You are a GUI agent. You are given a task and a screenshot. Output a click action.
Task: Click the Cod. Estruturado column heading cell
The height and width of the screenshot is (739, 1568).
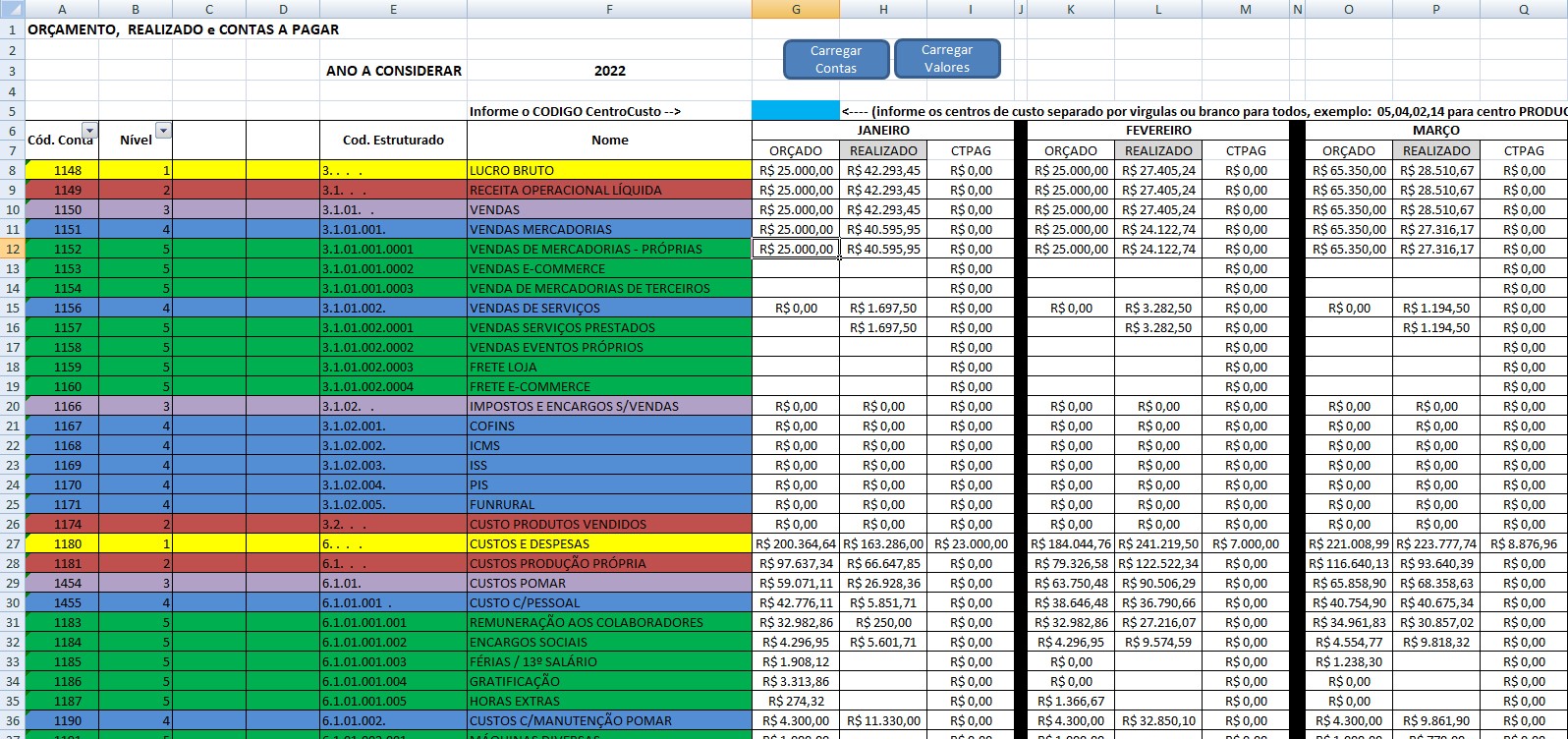(393, 140)
